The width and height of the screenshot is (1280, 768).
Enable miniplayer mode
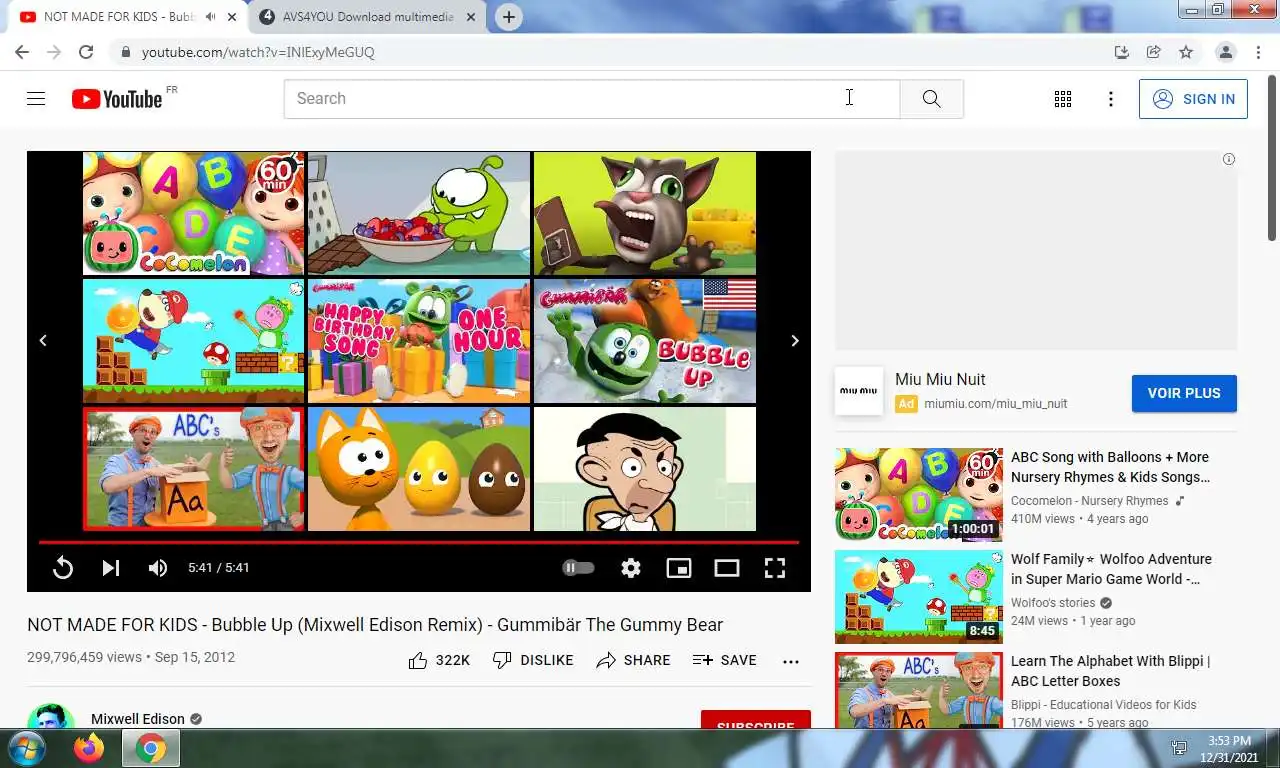(x=679, y=568)
